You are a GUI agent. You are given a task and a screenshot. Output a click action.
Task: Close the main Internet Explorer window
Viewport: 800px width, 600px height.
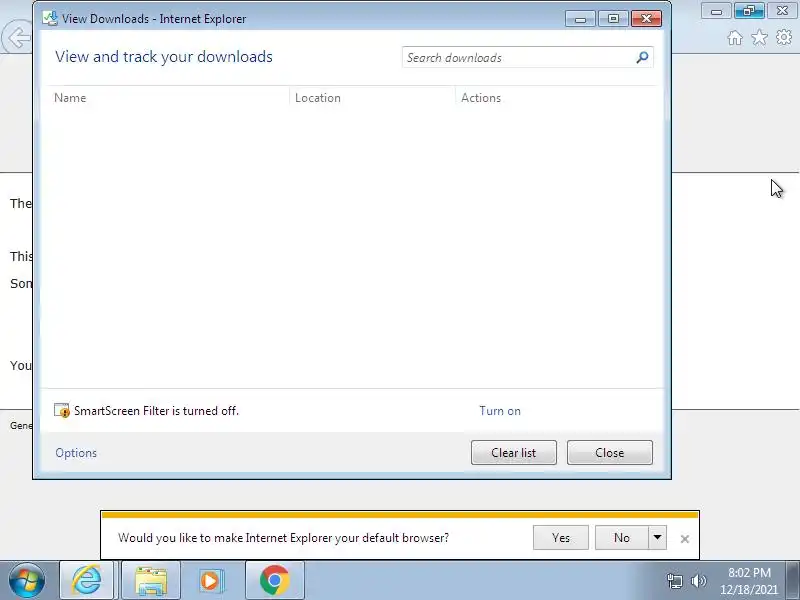[782, 11]
